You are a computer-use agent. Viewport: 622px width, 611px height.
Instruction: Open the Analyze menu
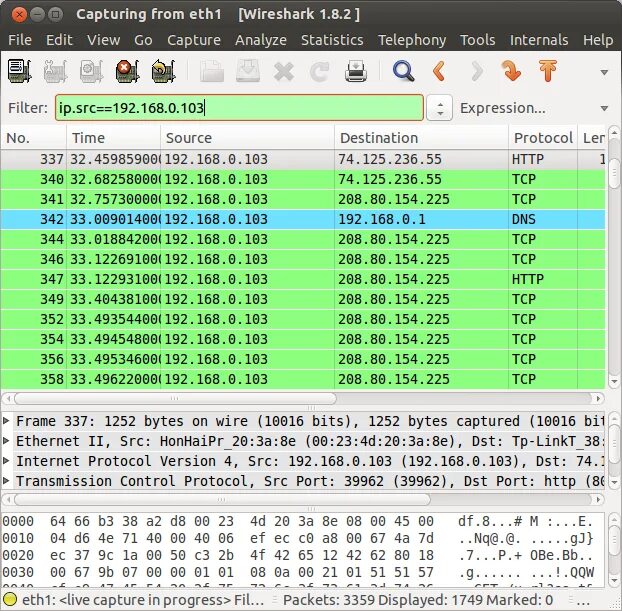pos(261,40)
